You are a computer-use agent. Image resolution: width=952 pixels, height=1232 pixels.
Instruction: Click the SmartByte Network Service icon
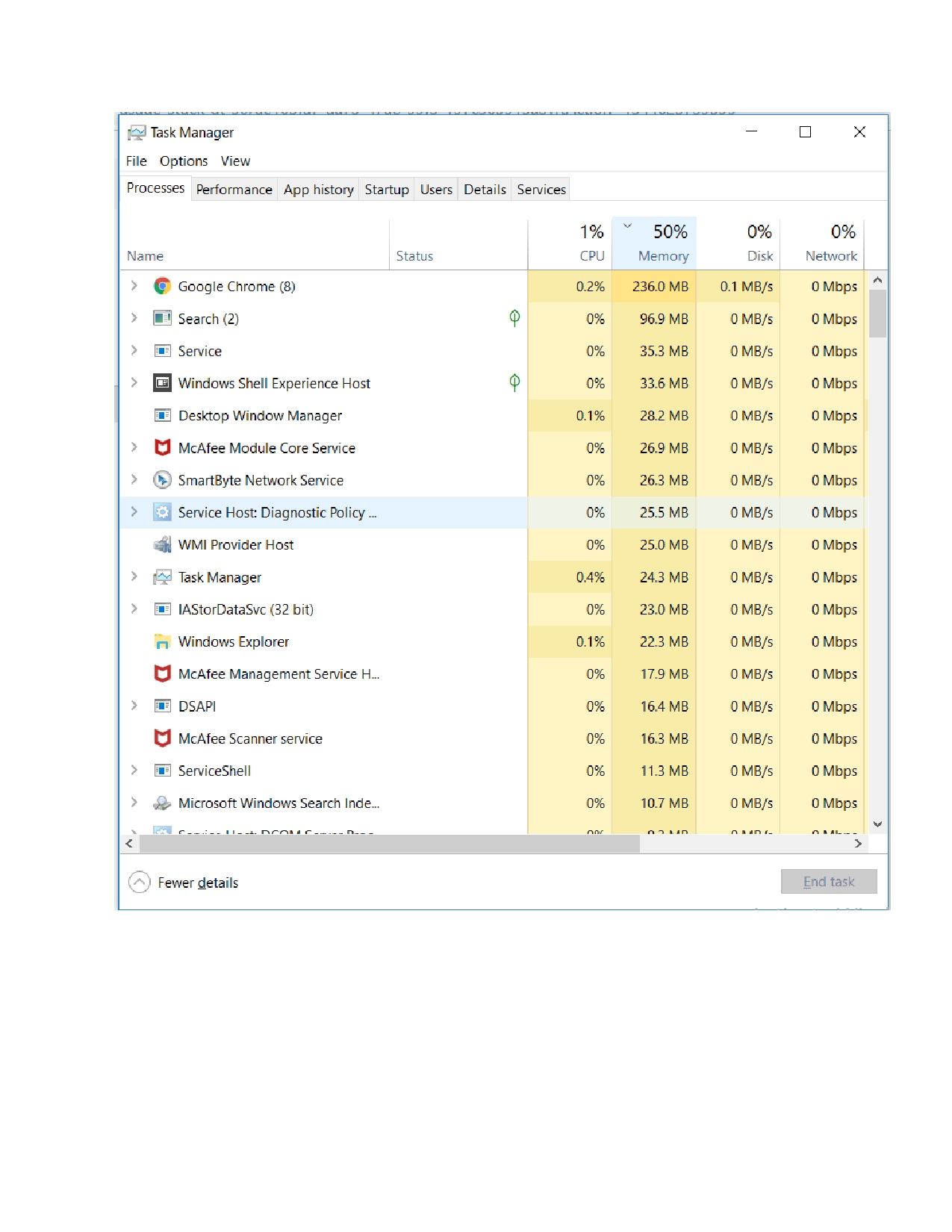[x=162, y=480]
